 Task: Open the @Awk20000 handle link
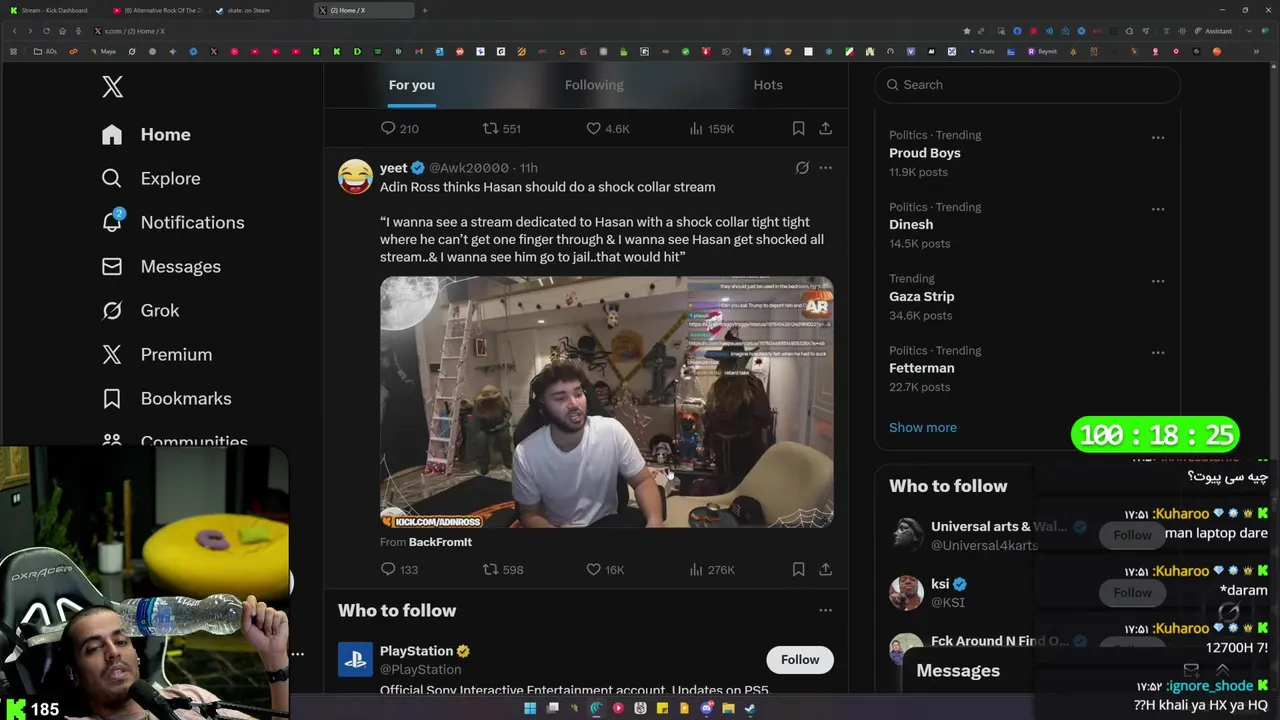(469, 168)
